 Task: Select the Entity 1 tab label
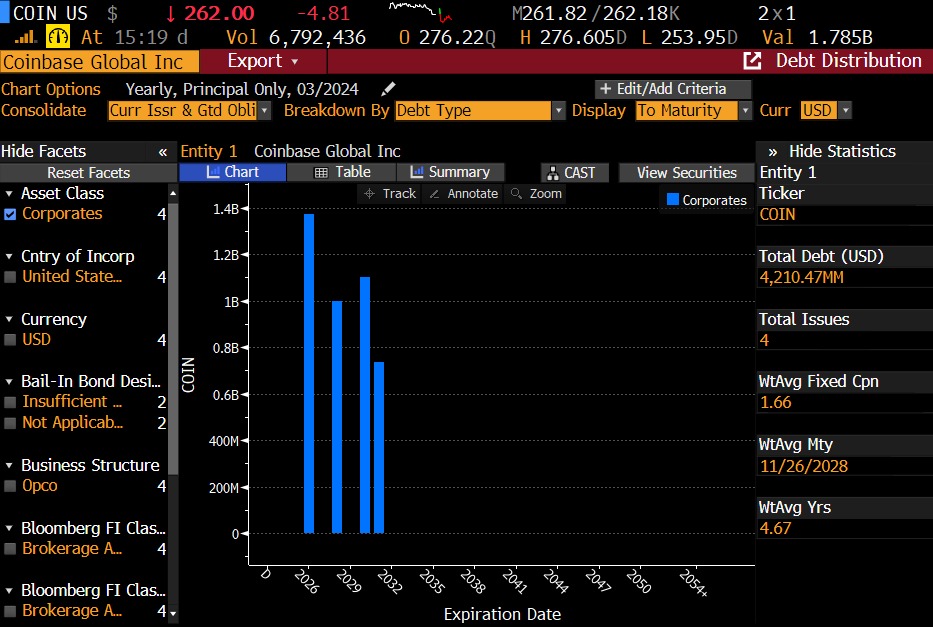pyautogui.click(x=209, y=152)
